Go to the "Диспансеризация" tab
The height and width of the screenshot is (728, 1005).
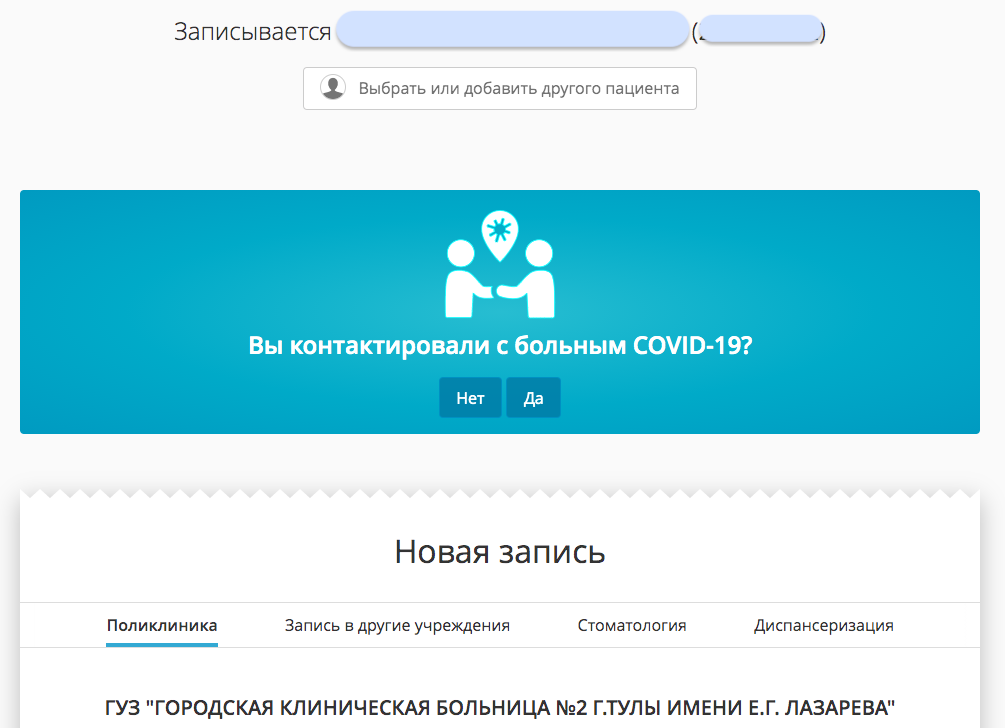point(823,626)
